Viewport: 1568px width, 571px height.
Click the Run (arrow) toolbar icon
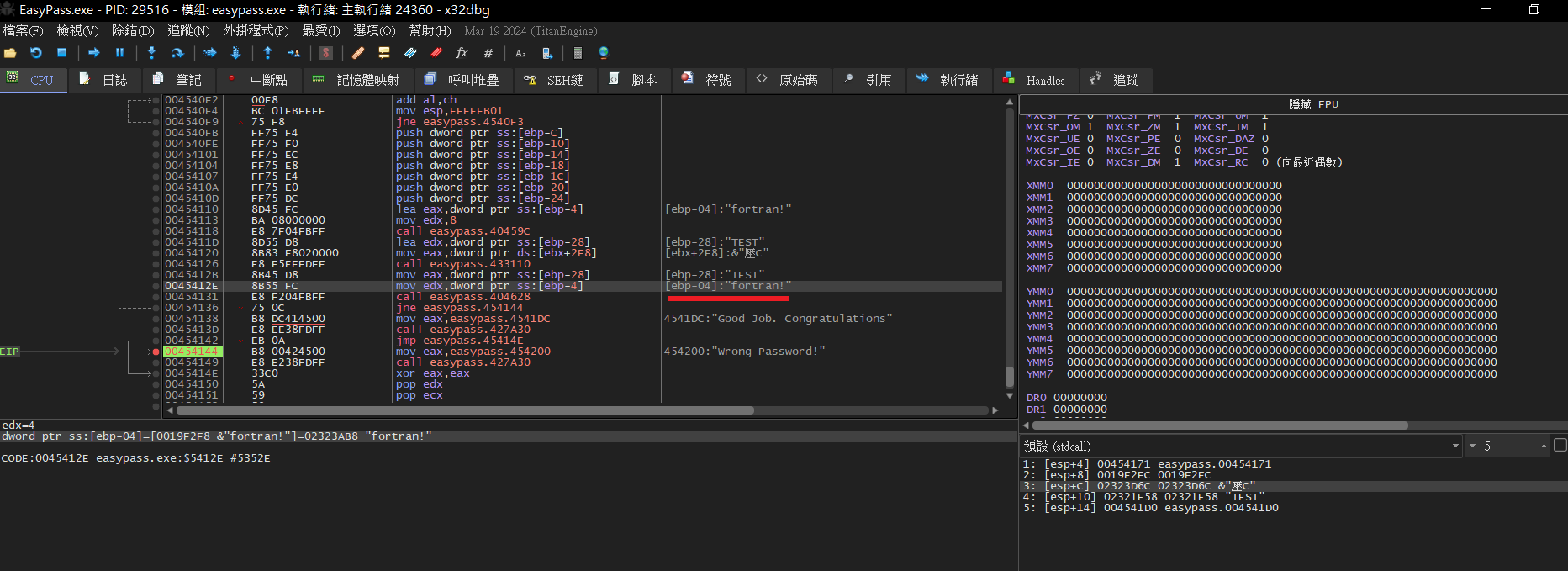[94, 53]
